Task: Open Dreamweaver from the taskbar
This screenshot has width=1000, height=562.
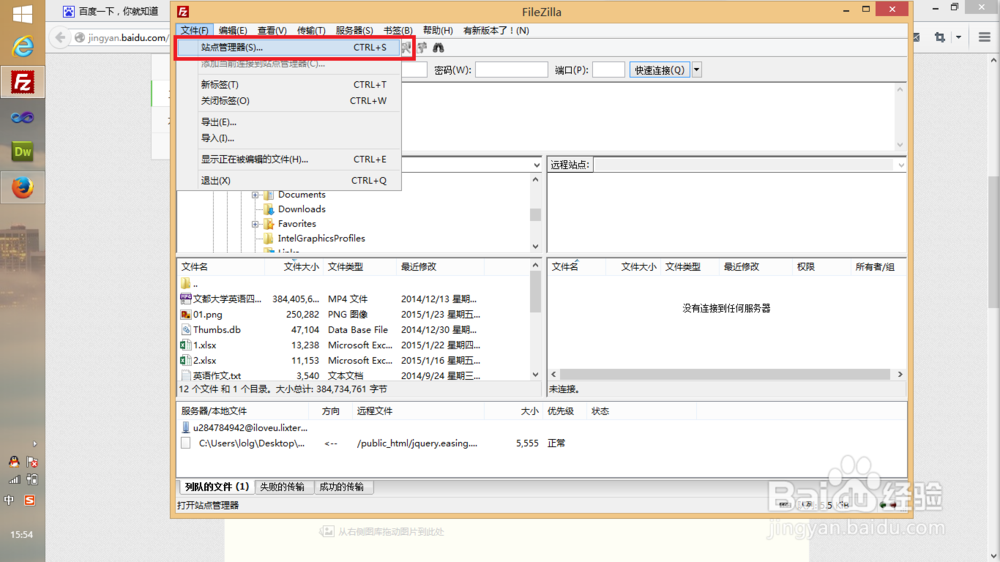Action: [x=22, y=152]
